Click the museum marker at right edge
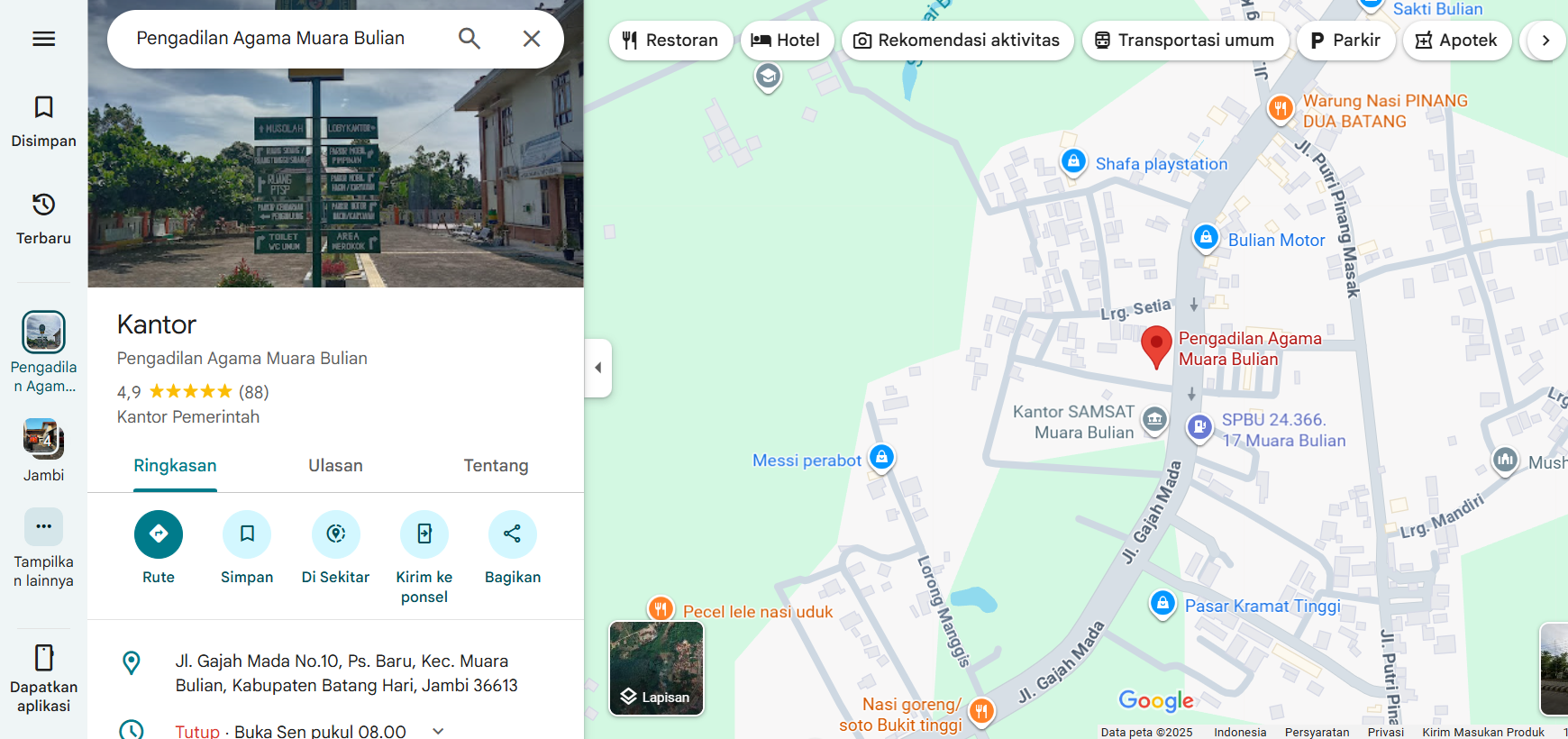Viewport: 1568px width, 739px height. pyautogui.click(x=1505, y=461)
